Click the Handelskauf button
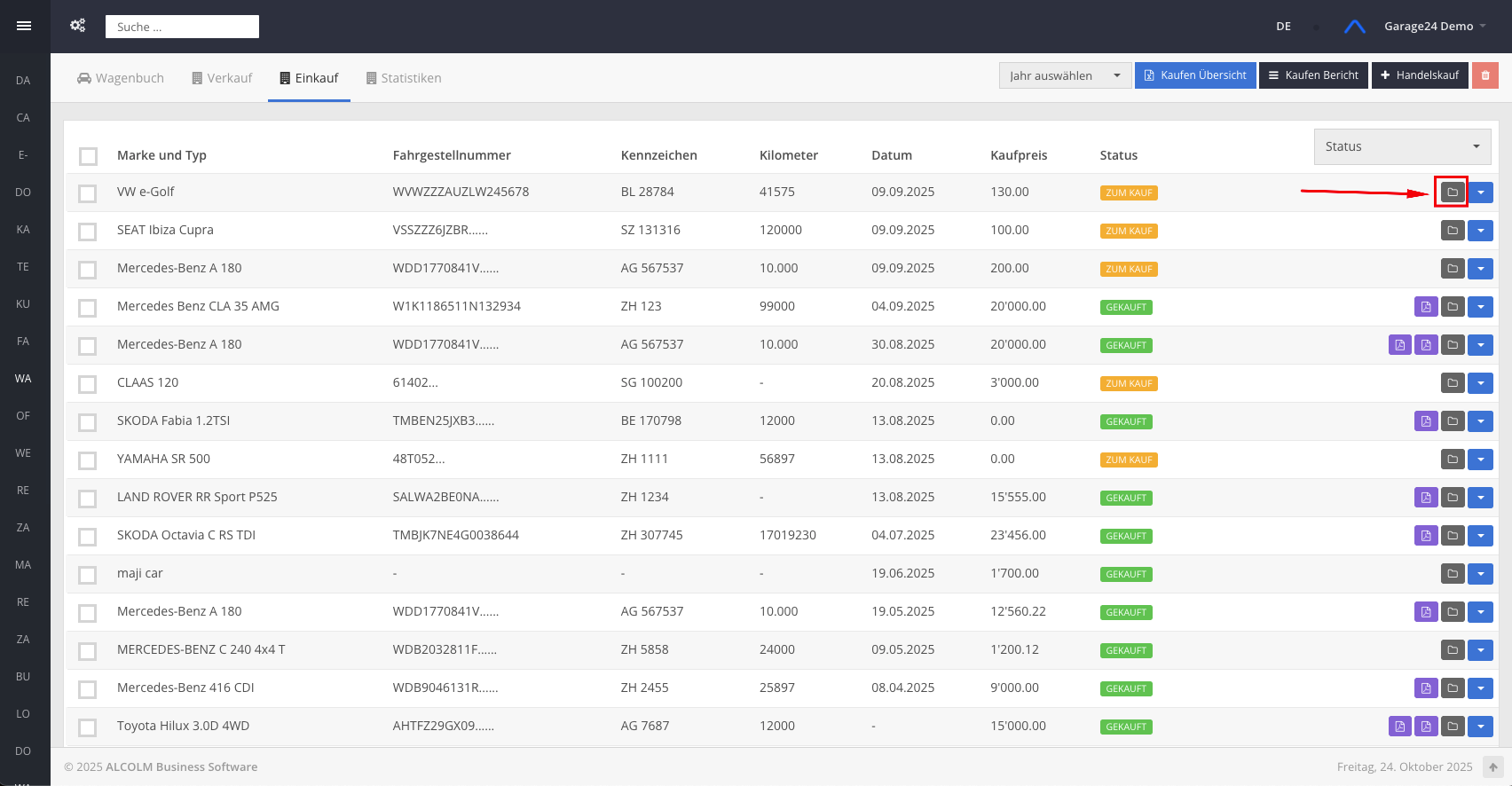 point(1419,75)
